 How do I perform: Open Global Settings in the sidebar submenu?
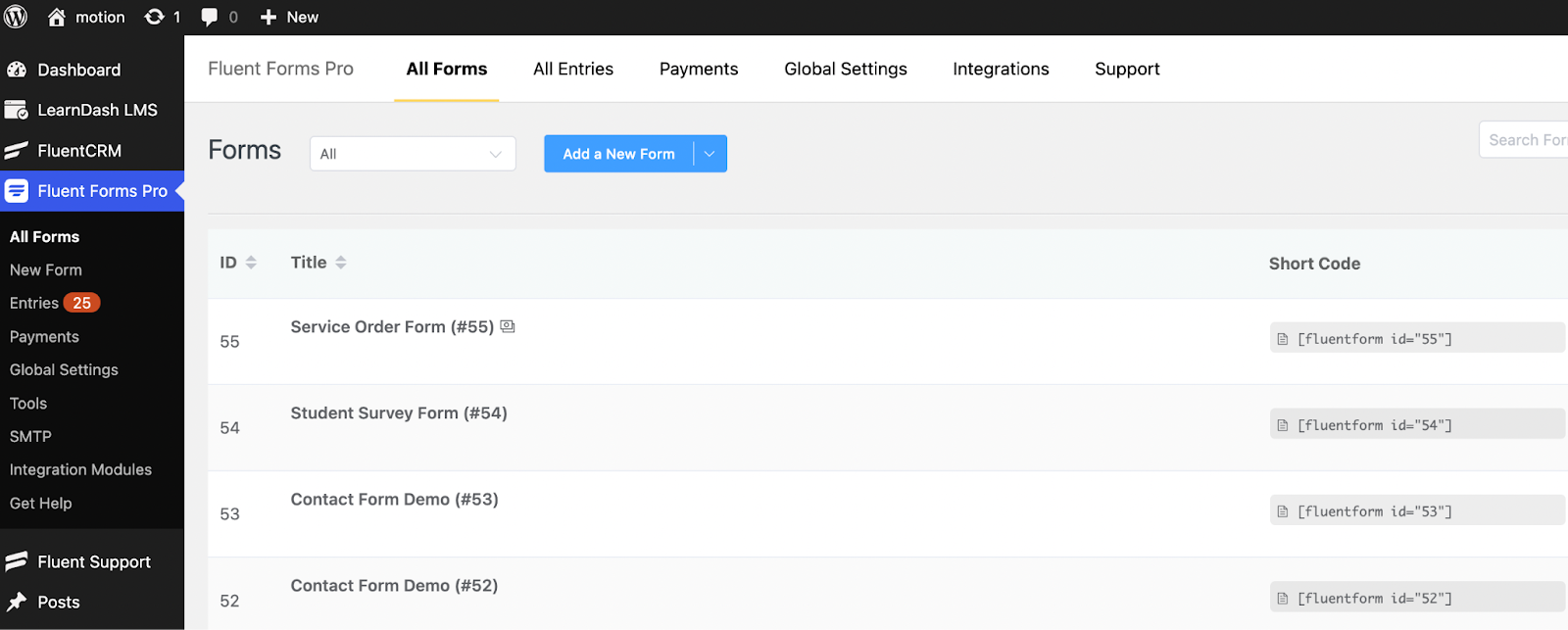tap(64, 369)
